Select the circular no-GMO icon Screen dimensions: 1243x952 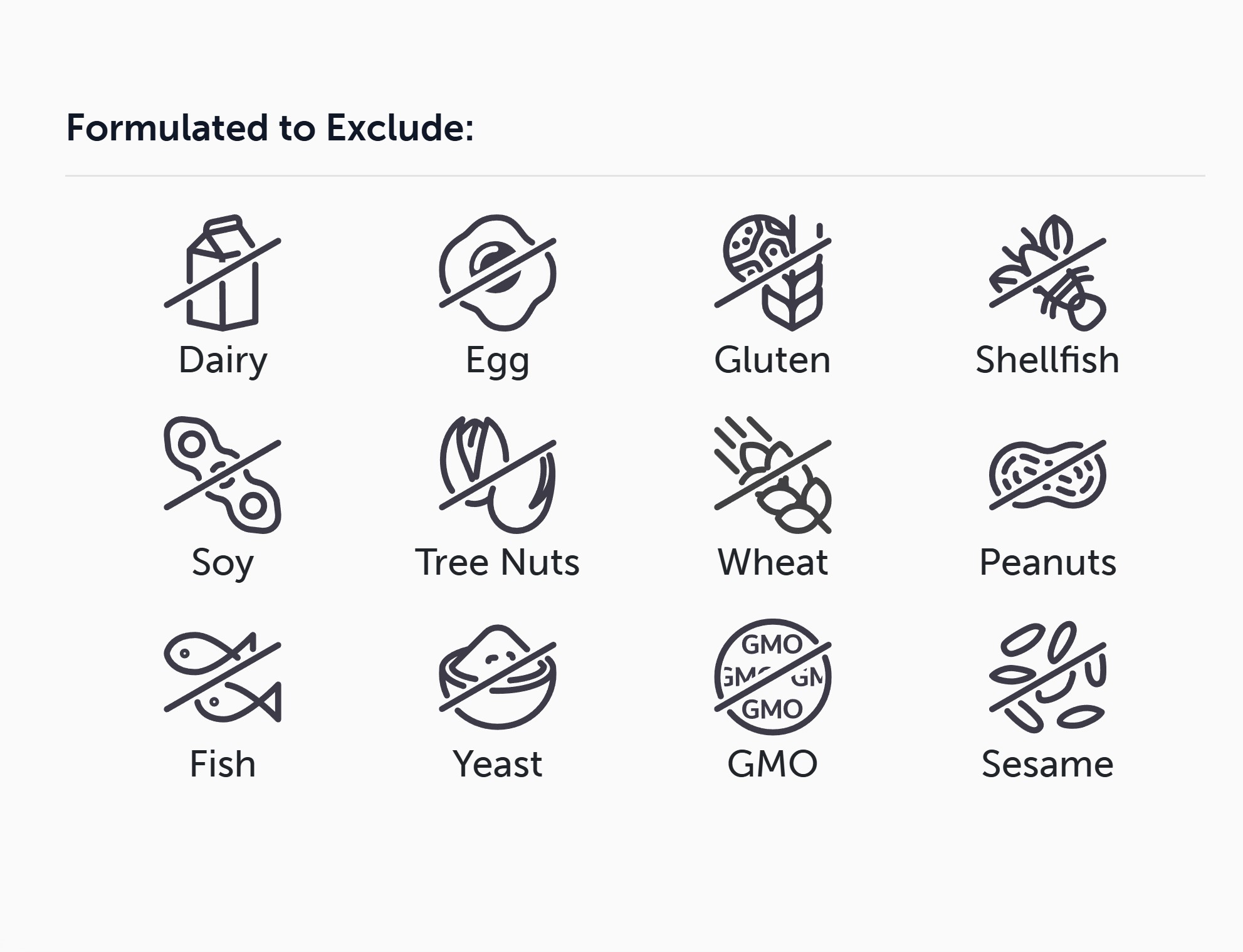click(772, 677)
